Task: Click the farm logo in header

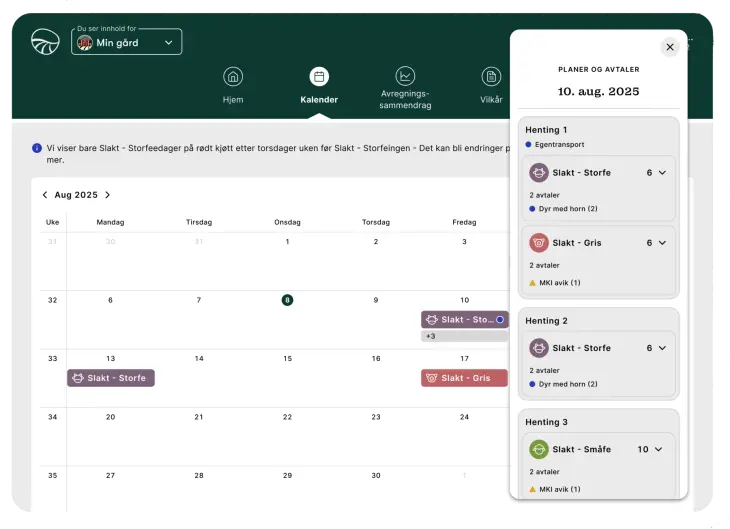Action: click(45, 42)
